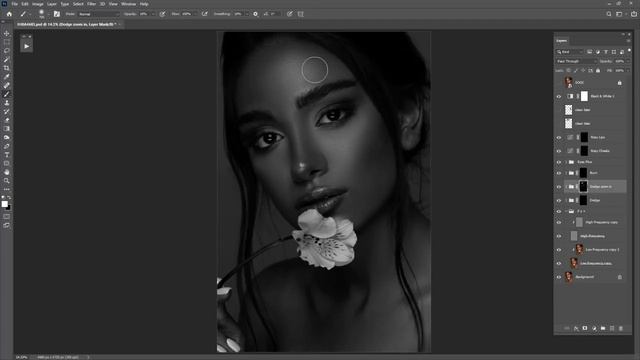The image size is (640, 360).
Task: Hide the High Frequency copy layer
Action: pyautogui.click(x=559, y=222)
